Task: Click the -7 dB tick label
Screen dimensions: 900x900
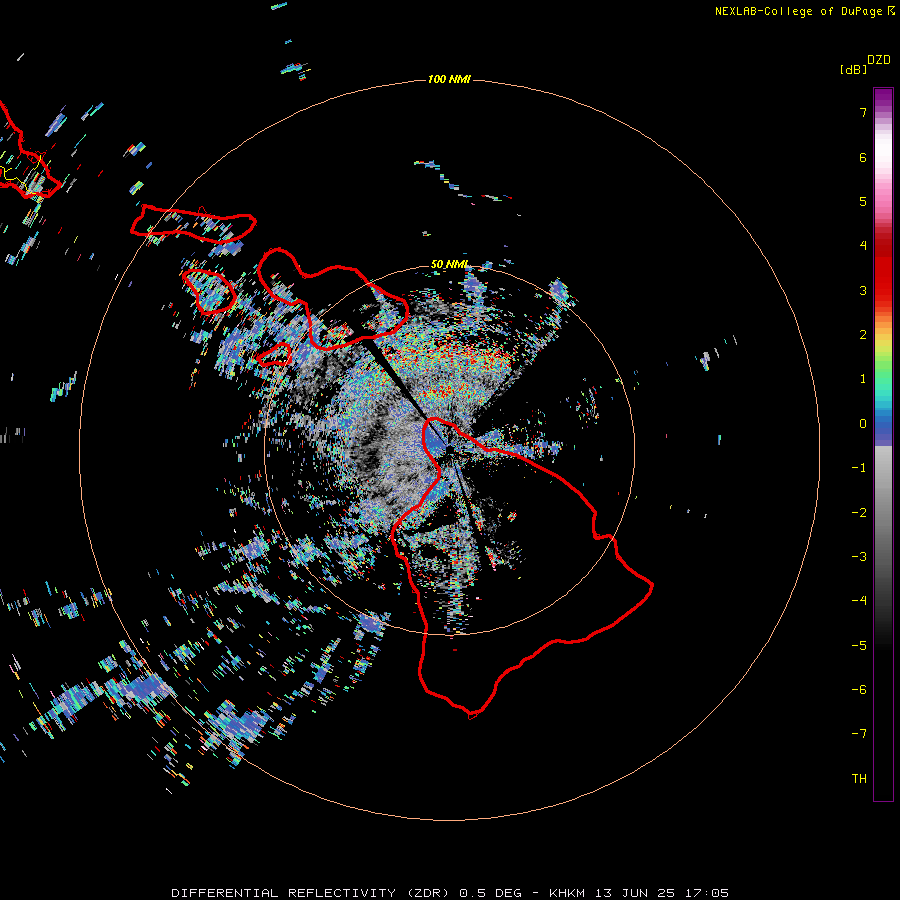Action: click(859, 734)
